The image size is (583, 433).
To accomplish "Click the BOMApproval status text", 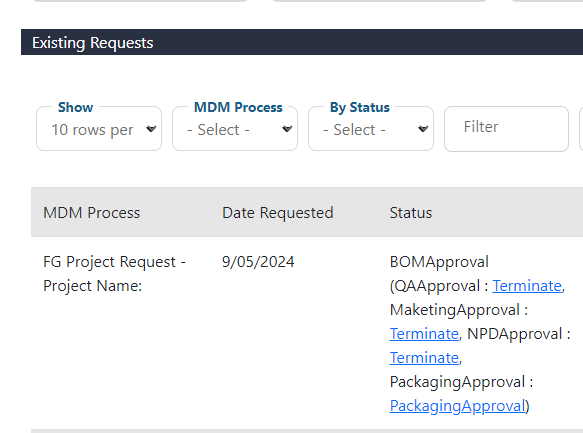I will coord(439,262).
